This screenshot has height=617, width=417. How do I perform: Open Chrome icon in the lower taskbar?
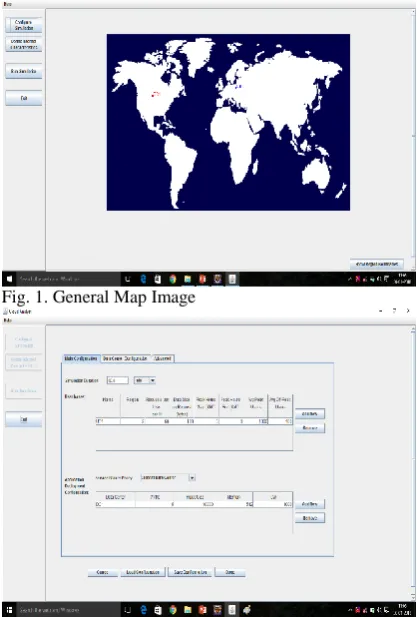pos(173,610)
